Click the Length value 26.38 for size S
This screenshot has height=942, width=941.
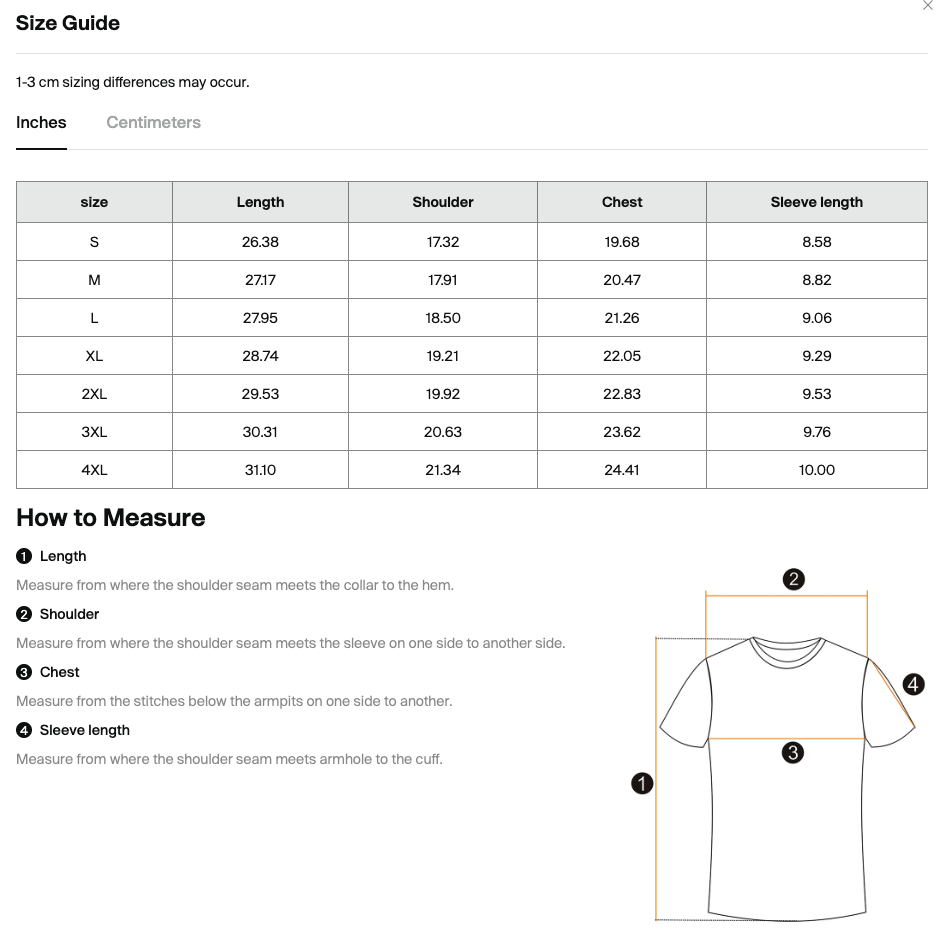click(x=260, y=242)
